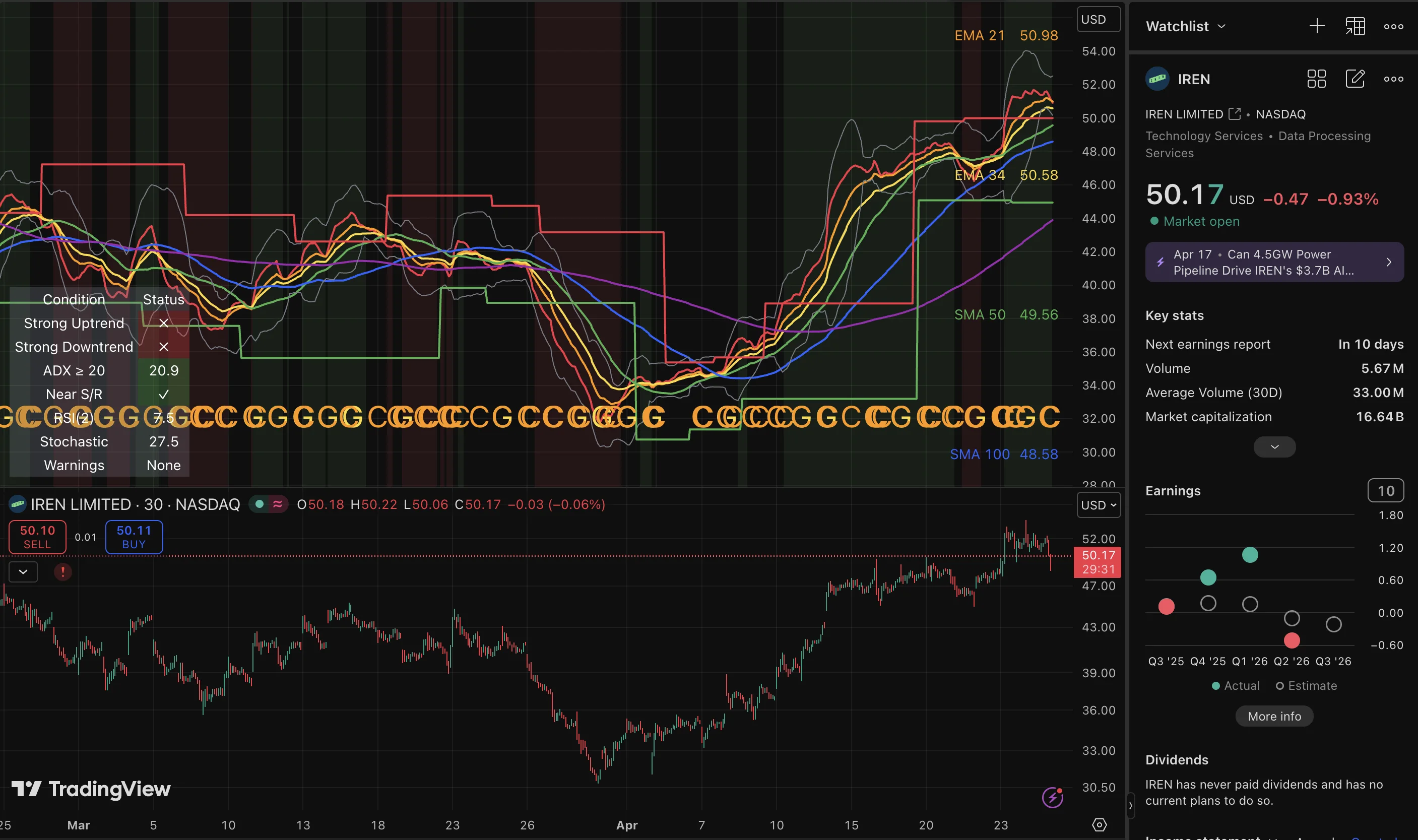This screenshot has height=840, width=1418.
Task: Click the Volume 5.67 M stat
Action: click(1274, 368)
